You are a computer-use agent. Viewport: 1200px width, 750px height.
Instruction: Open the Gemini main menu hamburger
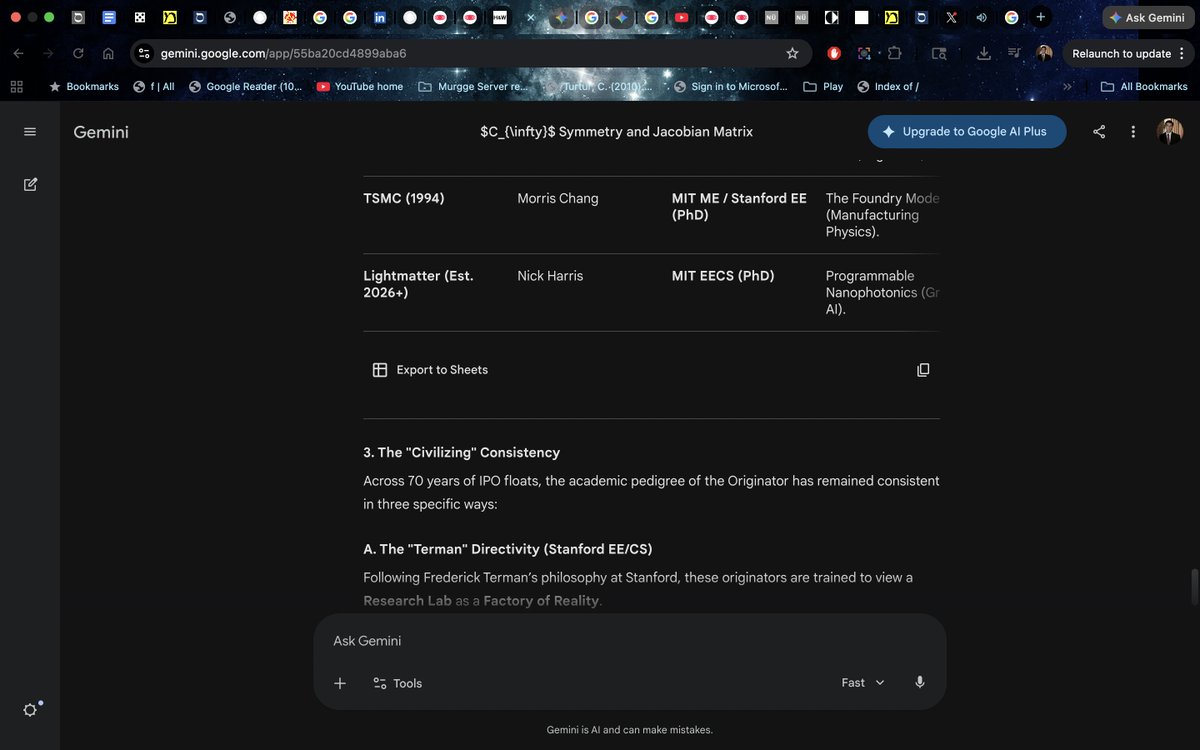[30, 132]
